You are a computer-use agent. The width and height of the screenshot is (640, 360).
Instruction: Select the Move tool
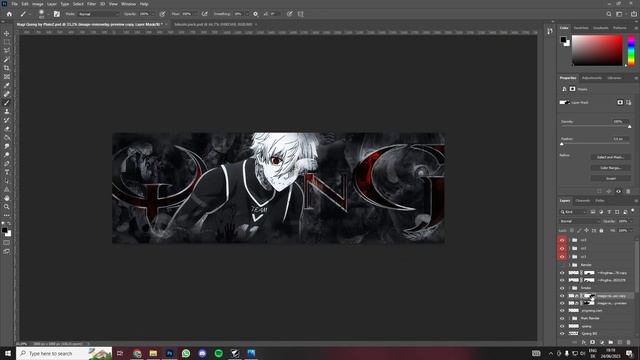7,33
